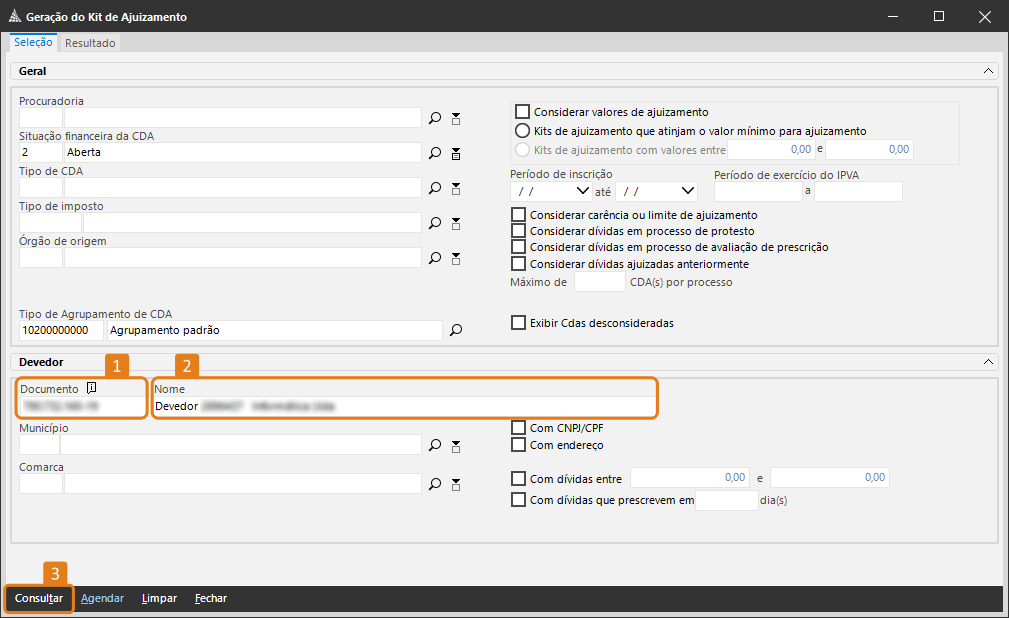
Task: Click magnifier for Situação financeira da CDA
Action: click(435, 153)
